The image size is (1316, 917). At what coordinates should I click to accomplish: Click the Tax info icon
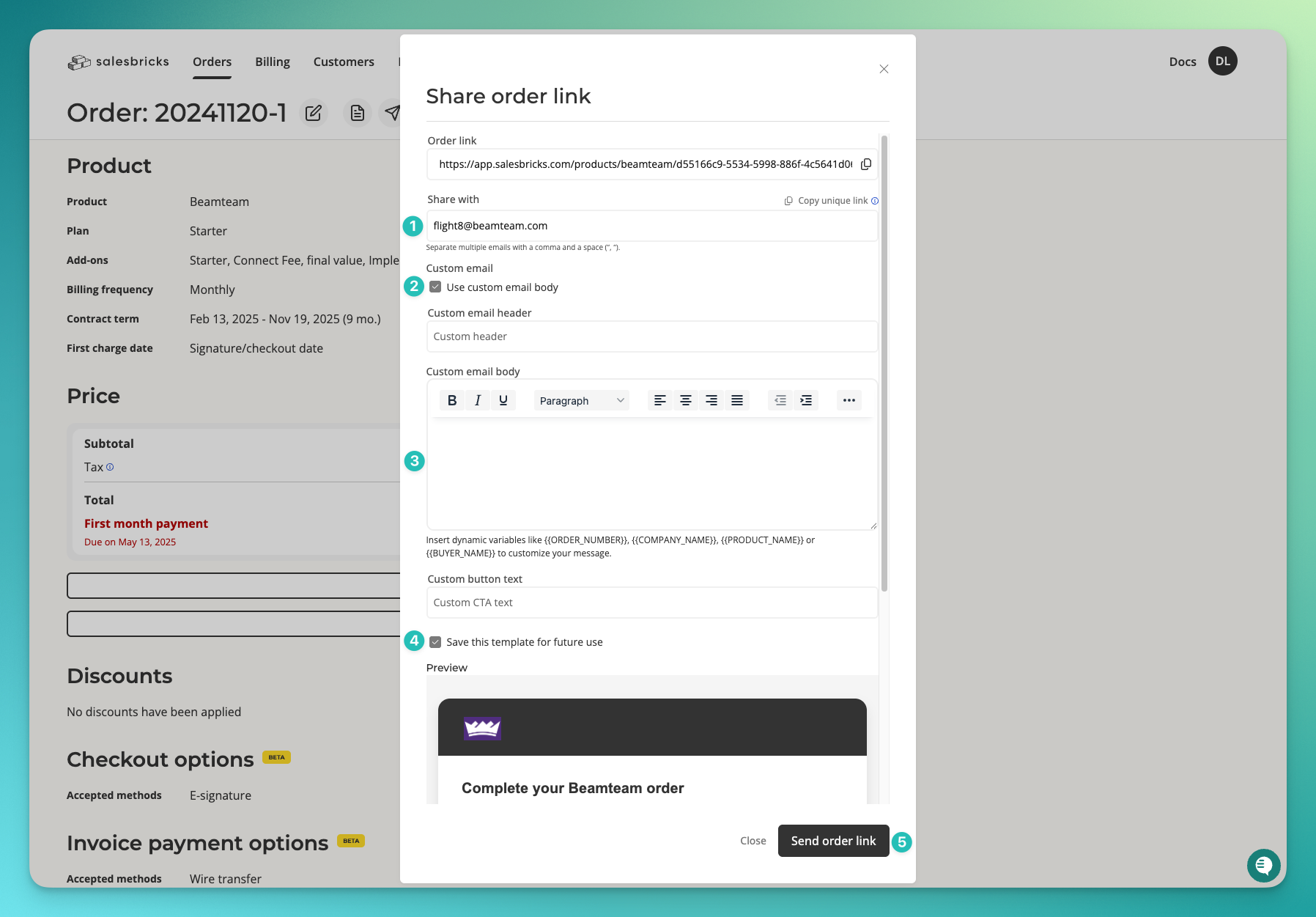click(x=110, y=467)
